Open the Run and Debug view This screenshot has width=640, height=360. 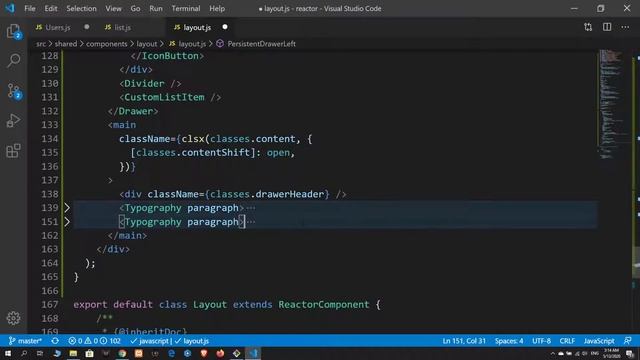[13, 121]
